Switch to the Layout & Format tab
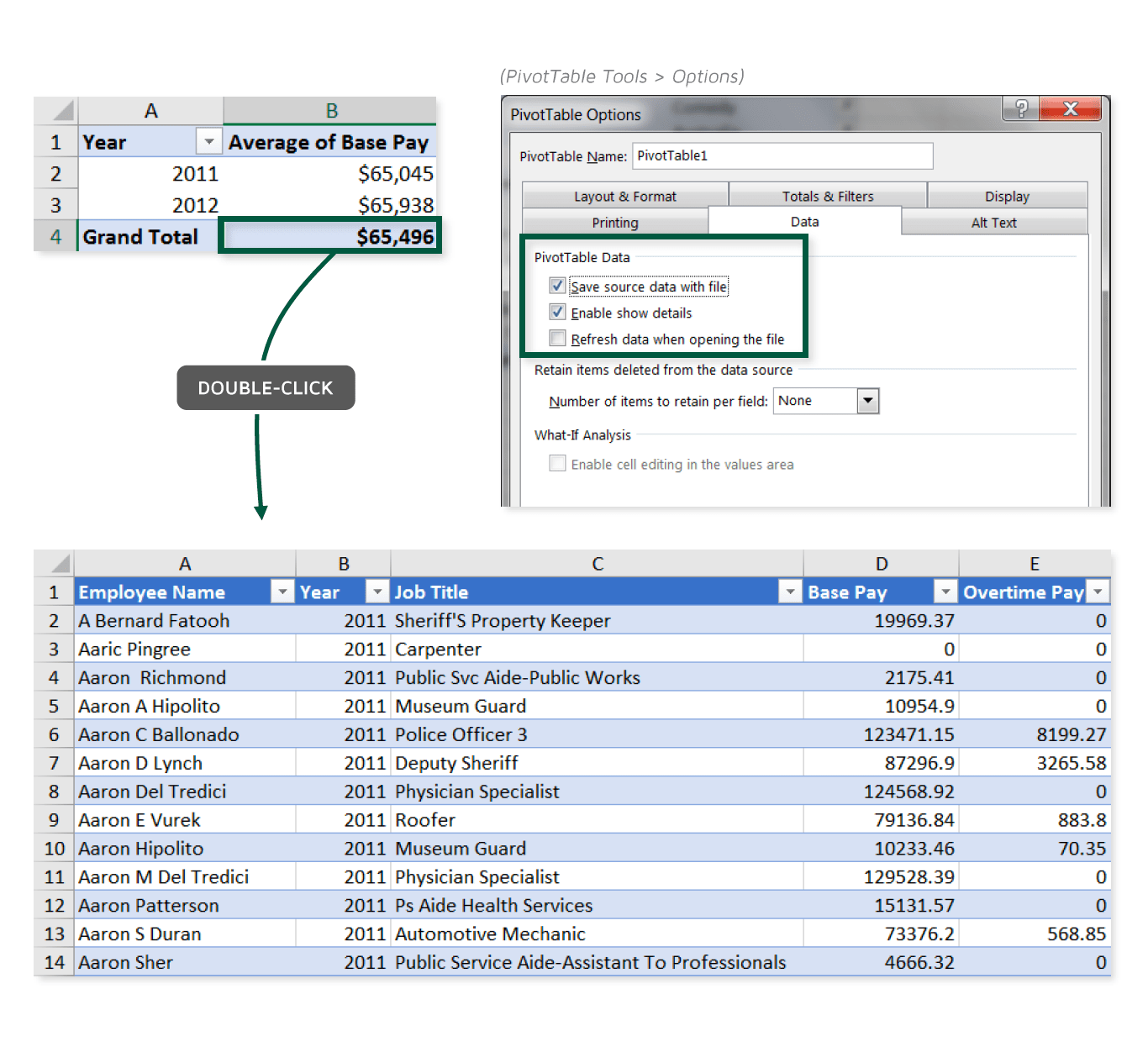1148x1052 pixels. 625,195
